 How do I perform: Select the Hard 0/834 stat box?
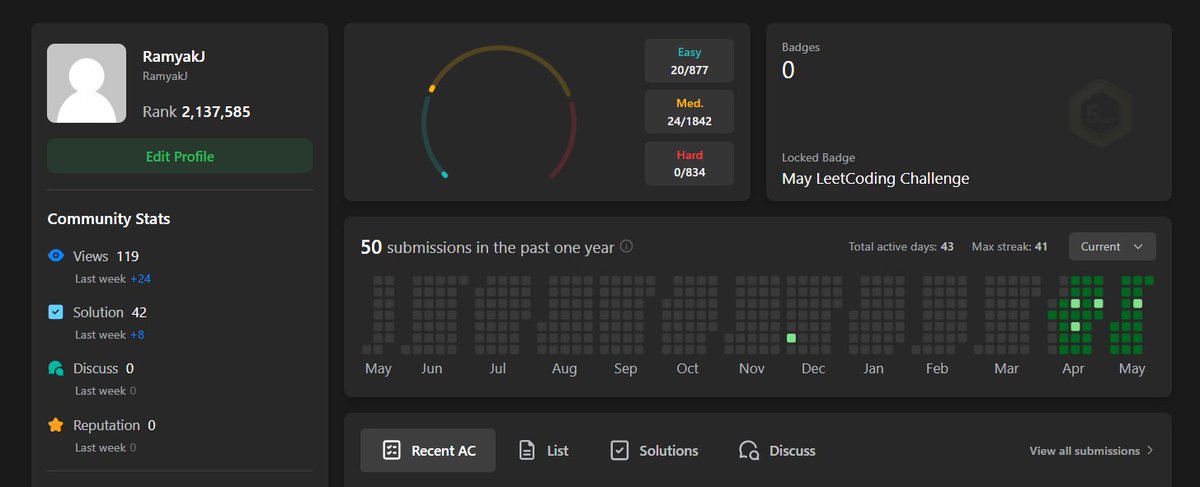(689, 164)
